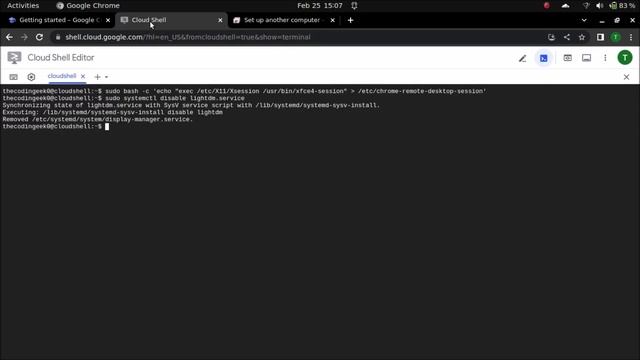Click 'Removed /etc/systemd/system/display-manager.service.' line
640x360 pixels.
tap(98, 120)
